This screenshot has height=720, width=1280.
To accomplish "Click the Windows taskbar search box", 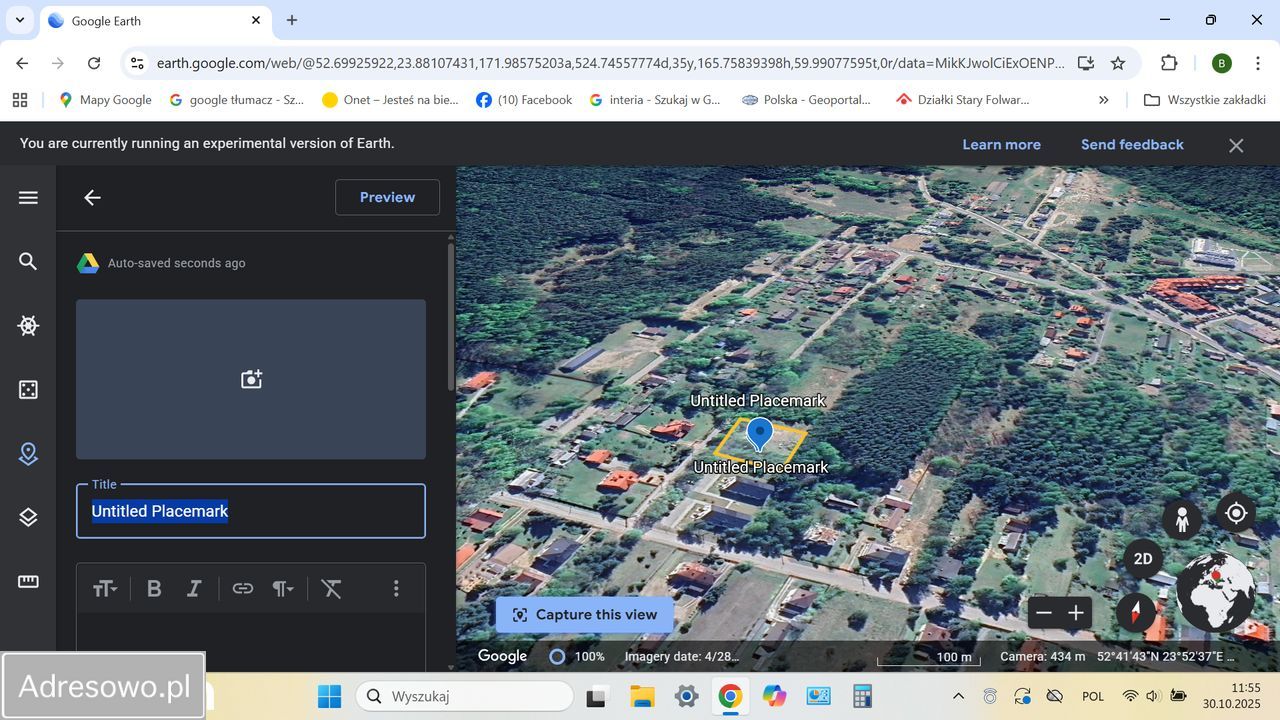I will (x=464, y=696).
